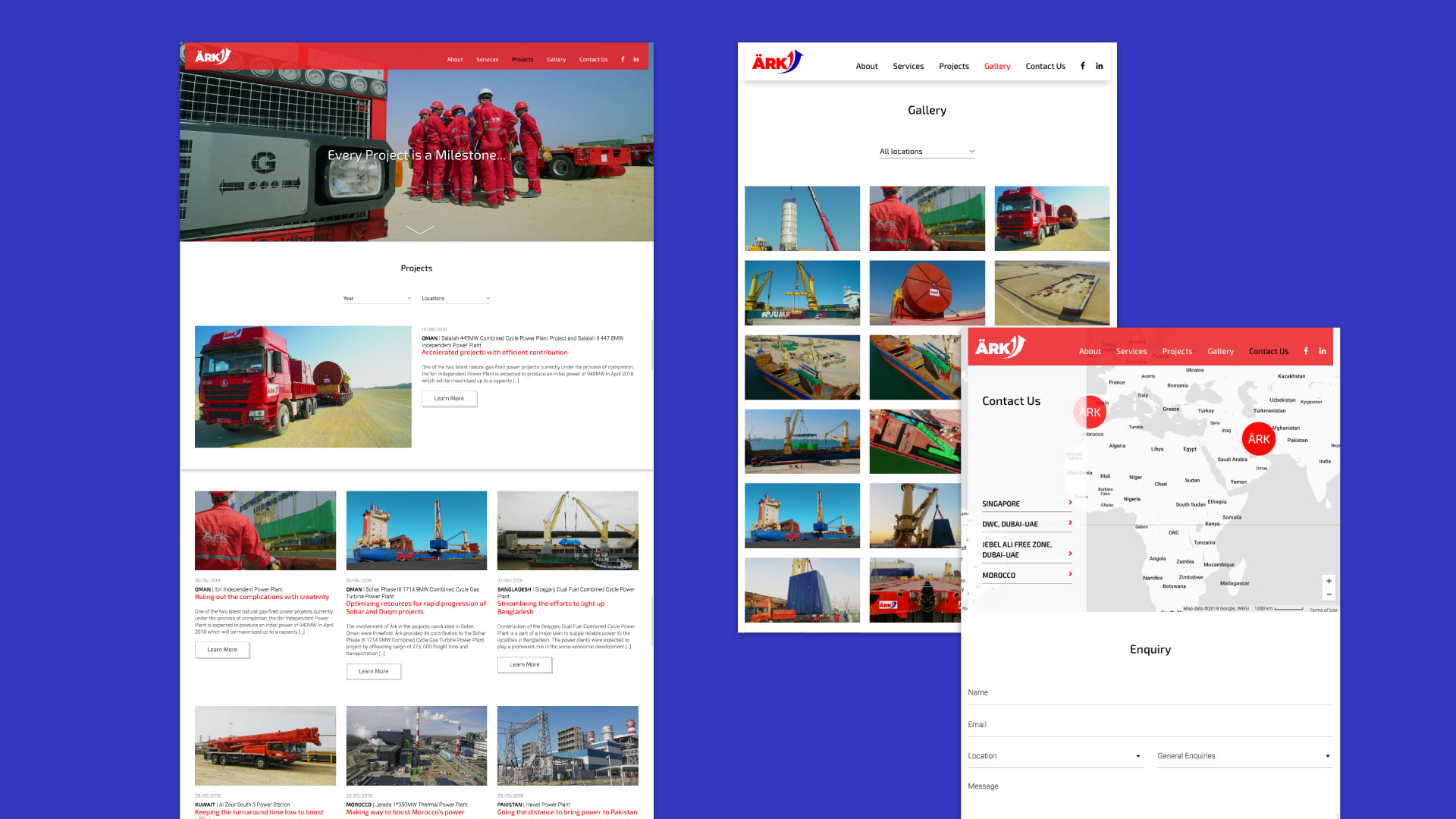Open About in Projects page menu
1456x819 pixels.
pos(455,59)
